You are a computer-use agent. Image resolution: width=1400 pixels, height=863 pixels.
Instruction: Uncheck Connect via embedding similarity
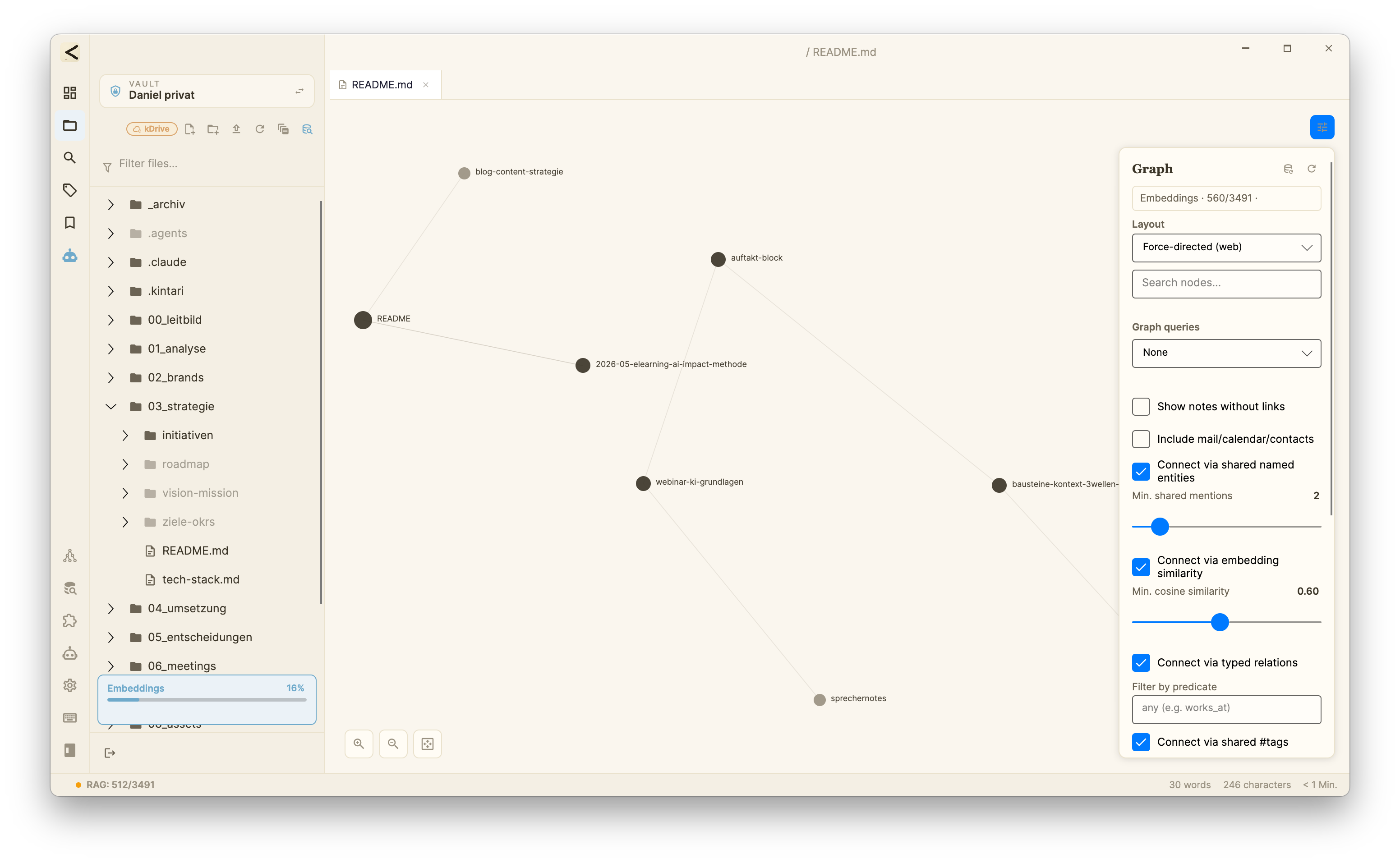coord(1141,567)
